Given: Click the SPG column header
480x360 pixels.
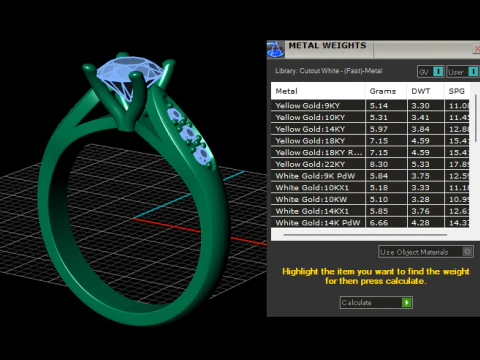Looking at the screenshot, I should click(457, 91).
